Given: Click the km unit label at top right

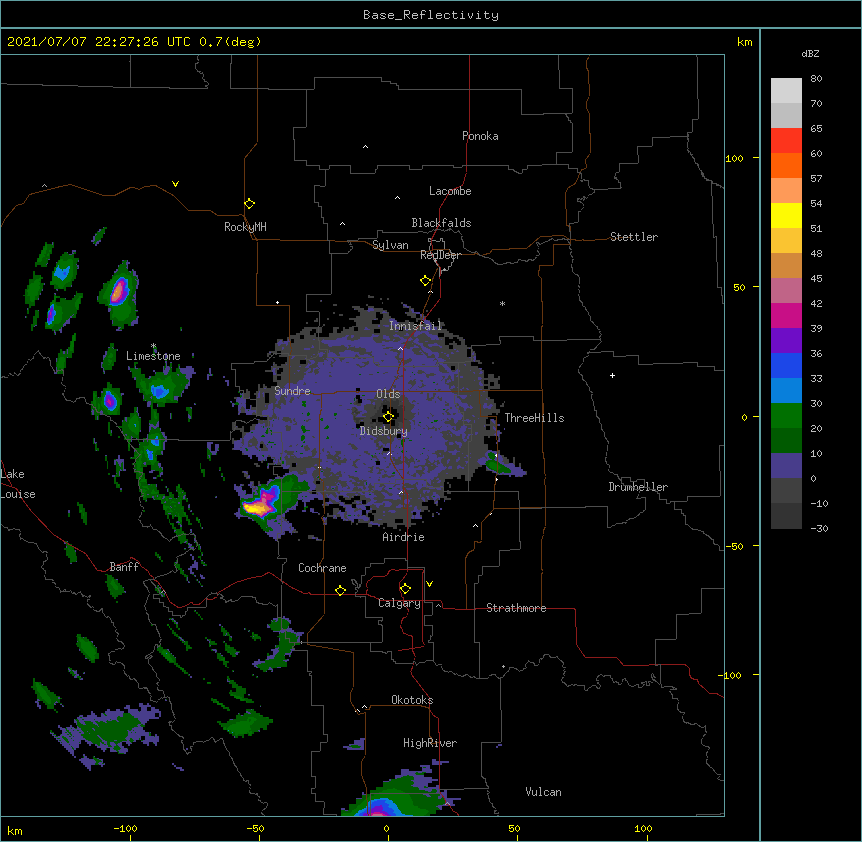Looking at the screenshot, I should coord(744,42).
